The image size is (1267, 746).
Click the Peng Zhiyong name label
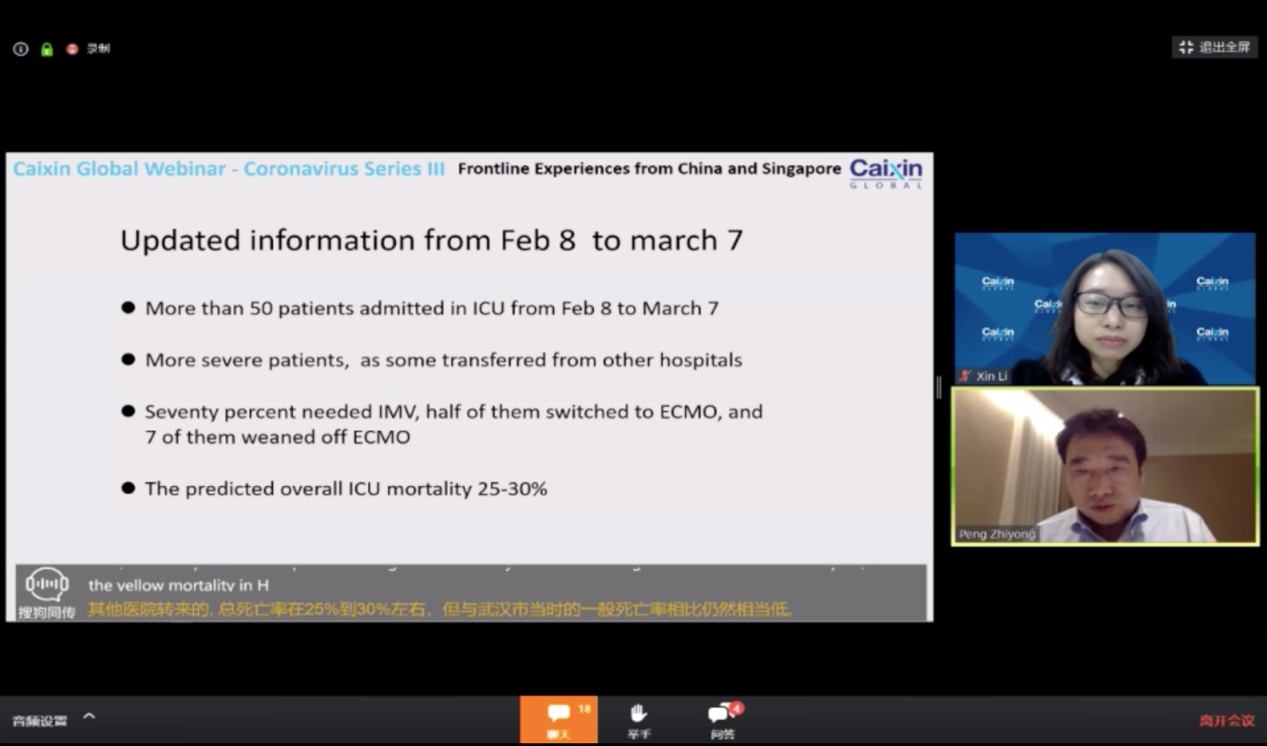click(997, 534)
